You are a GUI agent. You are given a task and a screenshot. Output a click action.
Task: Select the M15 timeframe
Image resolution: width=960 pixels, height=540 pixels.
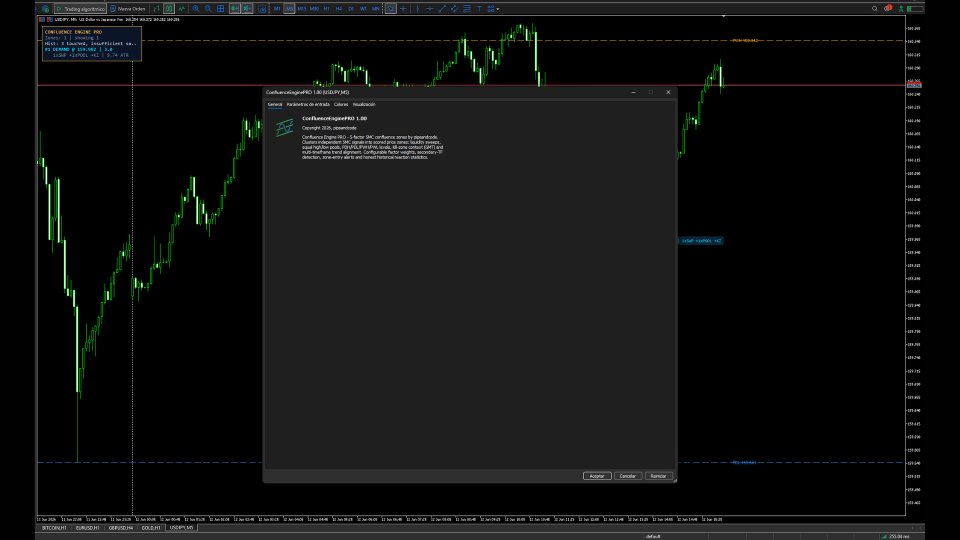[302, 9]
